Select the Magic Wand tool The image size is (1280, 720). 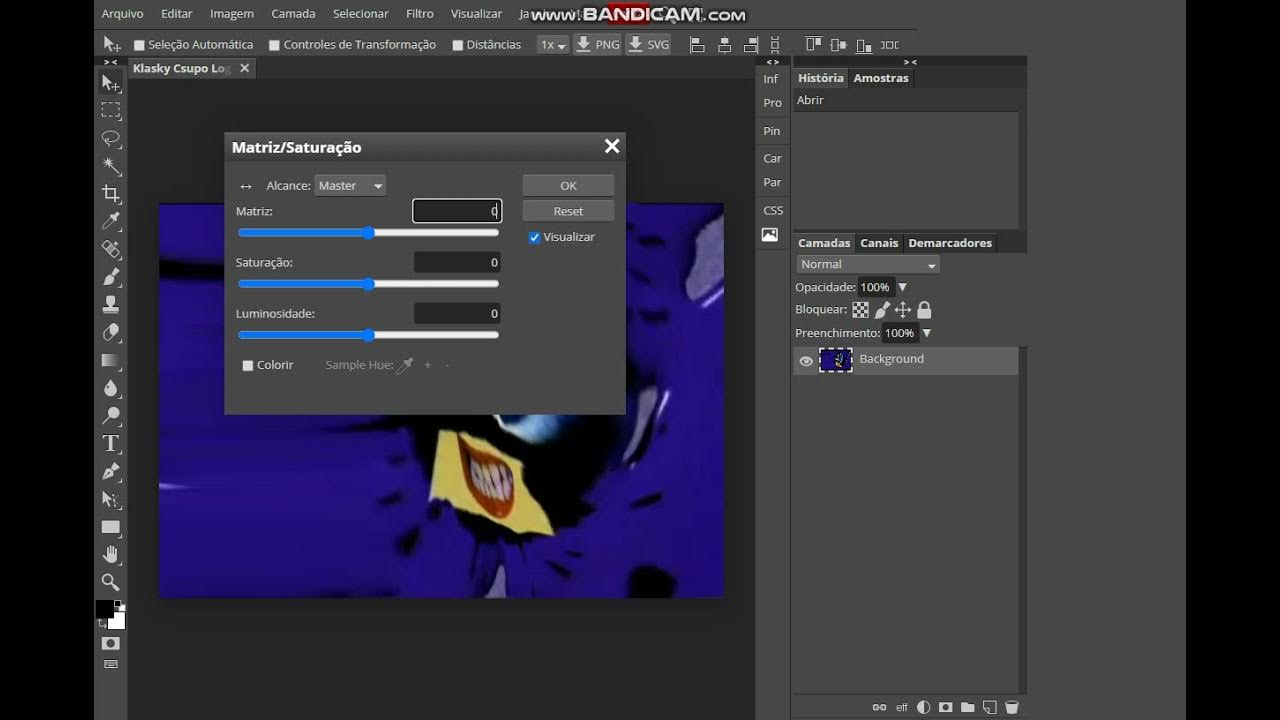[111, 166]
